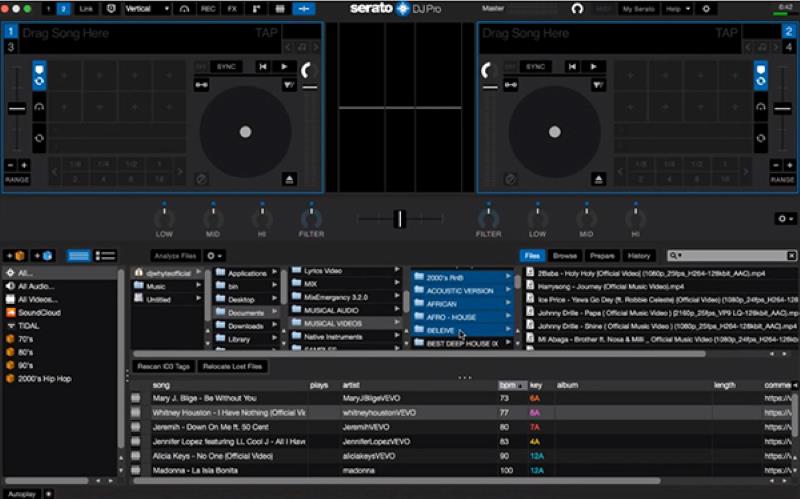The height and width of the screenshot is (499, 800).
Task: Open My Serato
Action: 638,9
